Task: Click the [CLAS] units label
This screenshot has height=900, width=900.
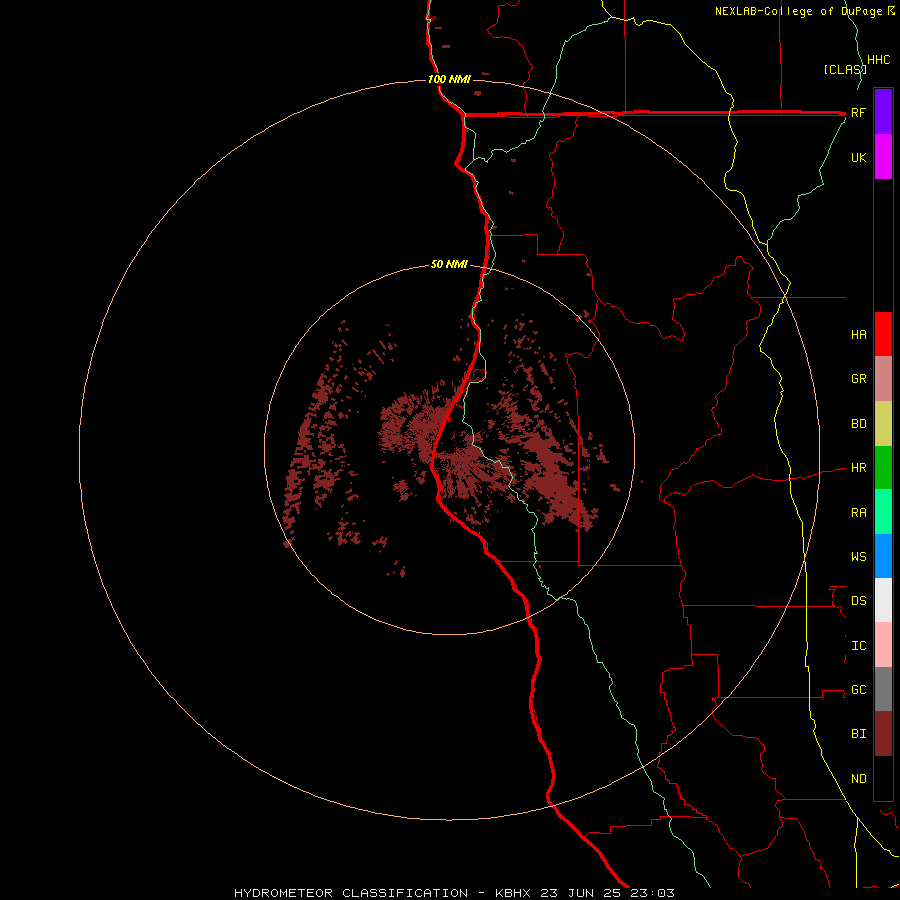Action: pos(844,70)
